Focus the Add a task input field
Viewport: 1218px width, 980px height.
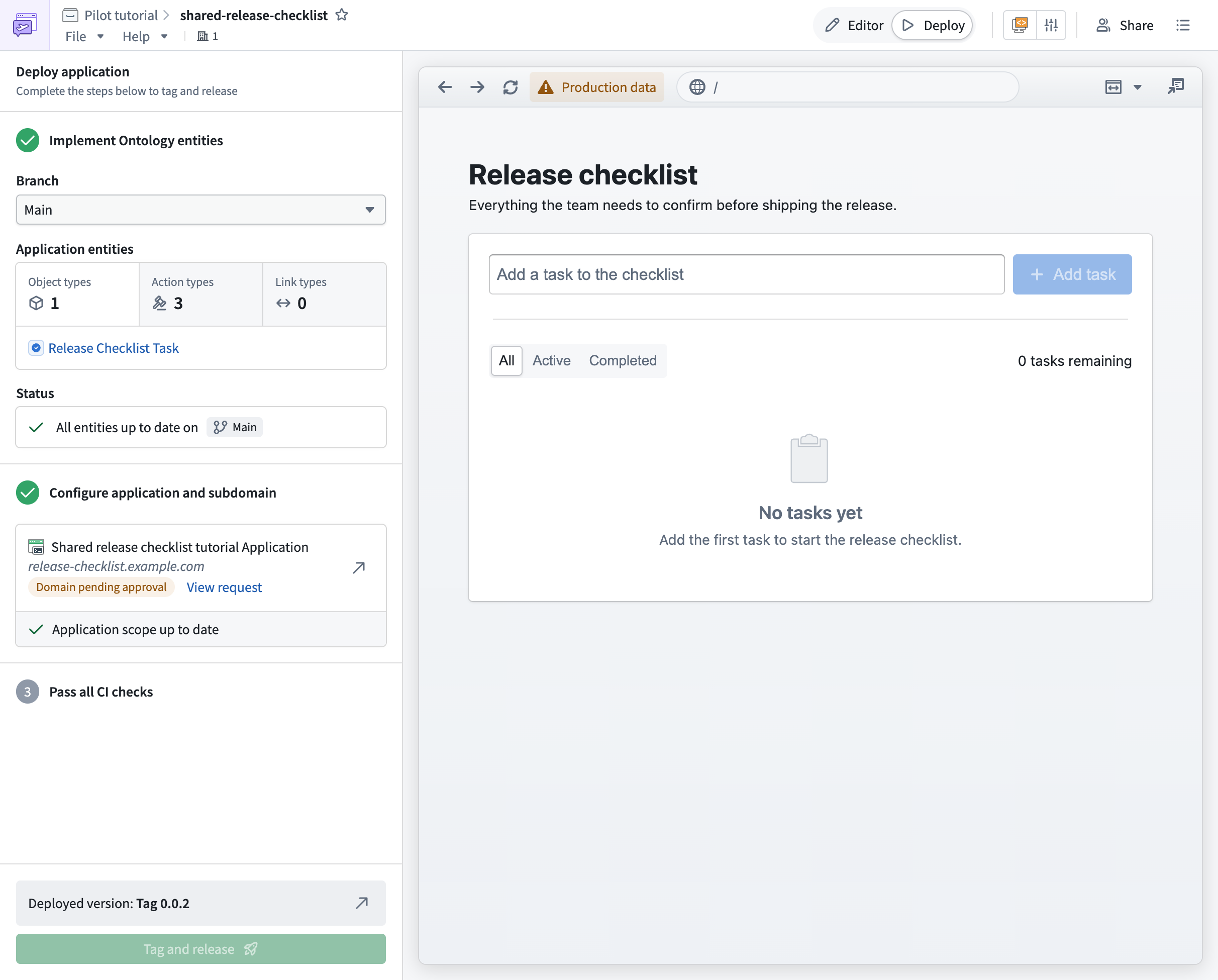[746, 274]
